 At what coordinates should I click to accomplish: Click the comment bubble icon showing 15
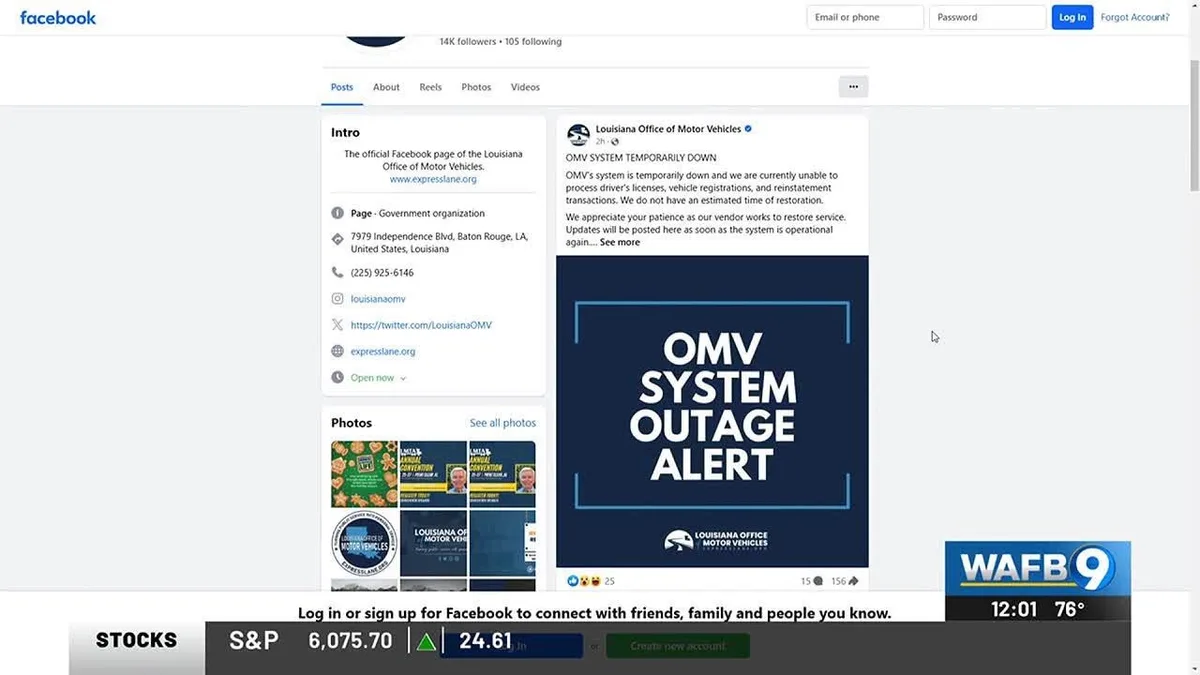point(818,581)
